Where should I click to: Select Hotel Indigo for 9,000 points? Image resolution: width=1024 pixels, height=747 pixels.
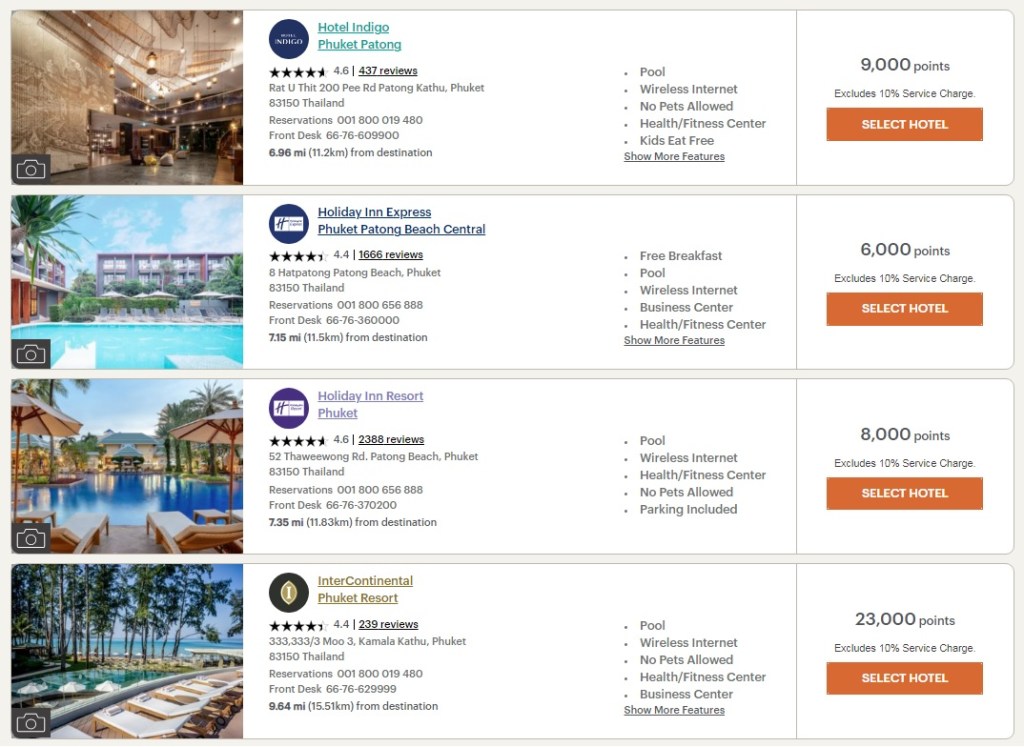click(x=904, y=124)
